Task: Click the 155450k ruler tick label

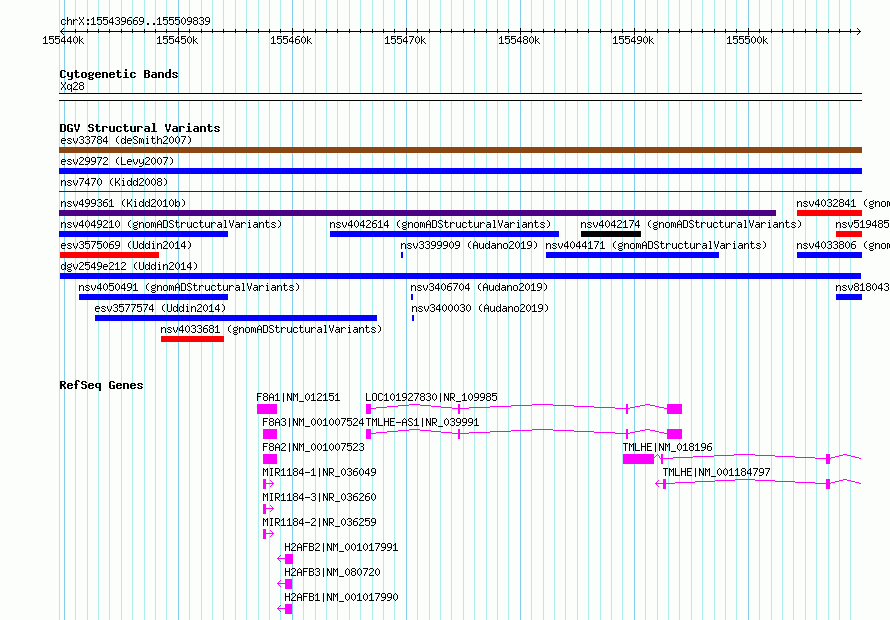Action: 177,40
